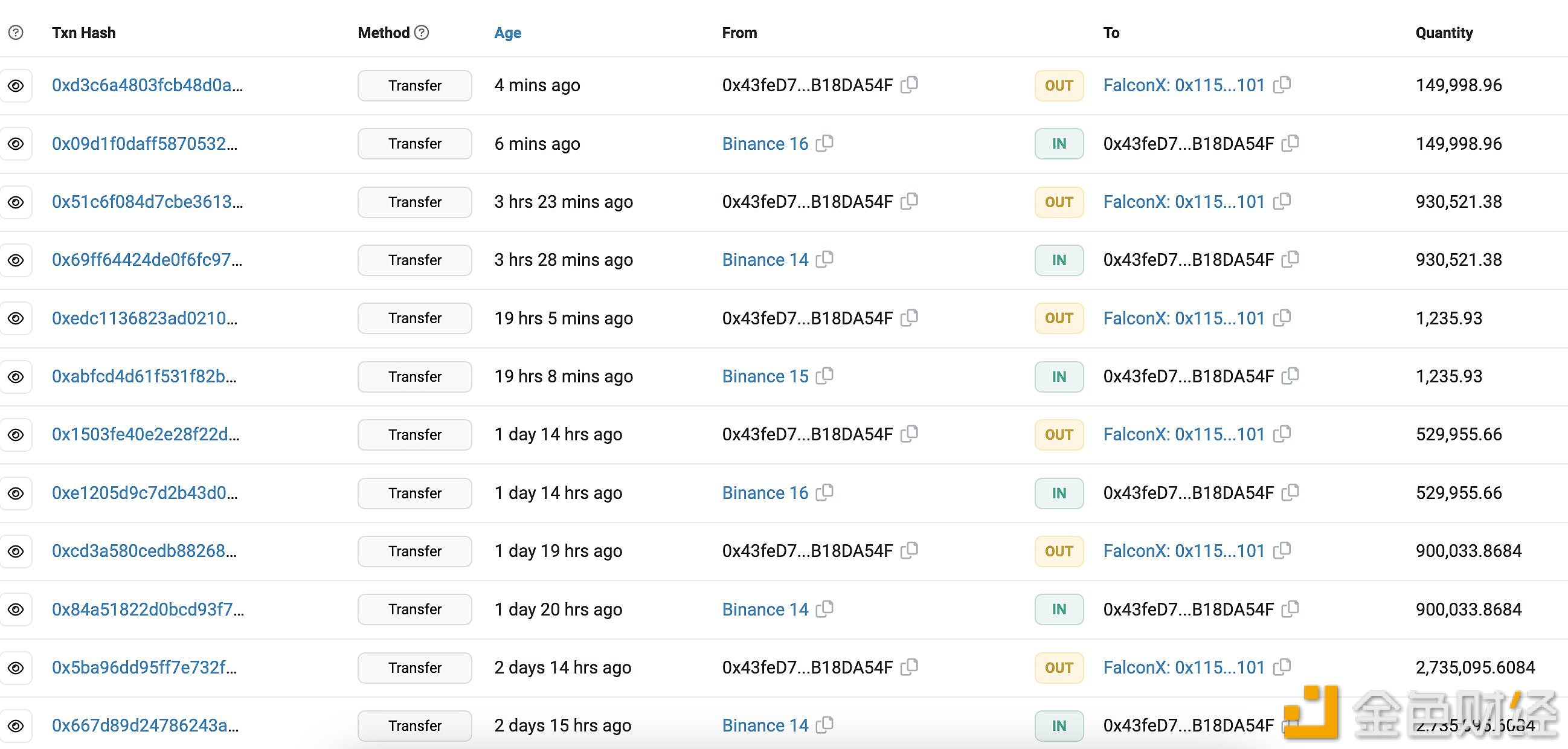Copy From address in 4 mins ago row
Screen dimensions: 1568x749
point(910,84)
